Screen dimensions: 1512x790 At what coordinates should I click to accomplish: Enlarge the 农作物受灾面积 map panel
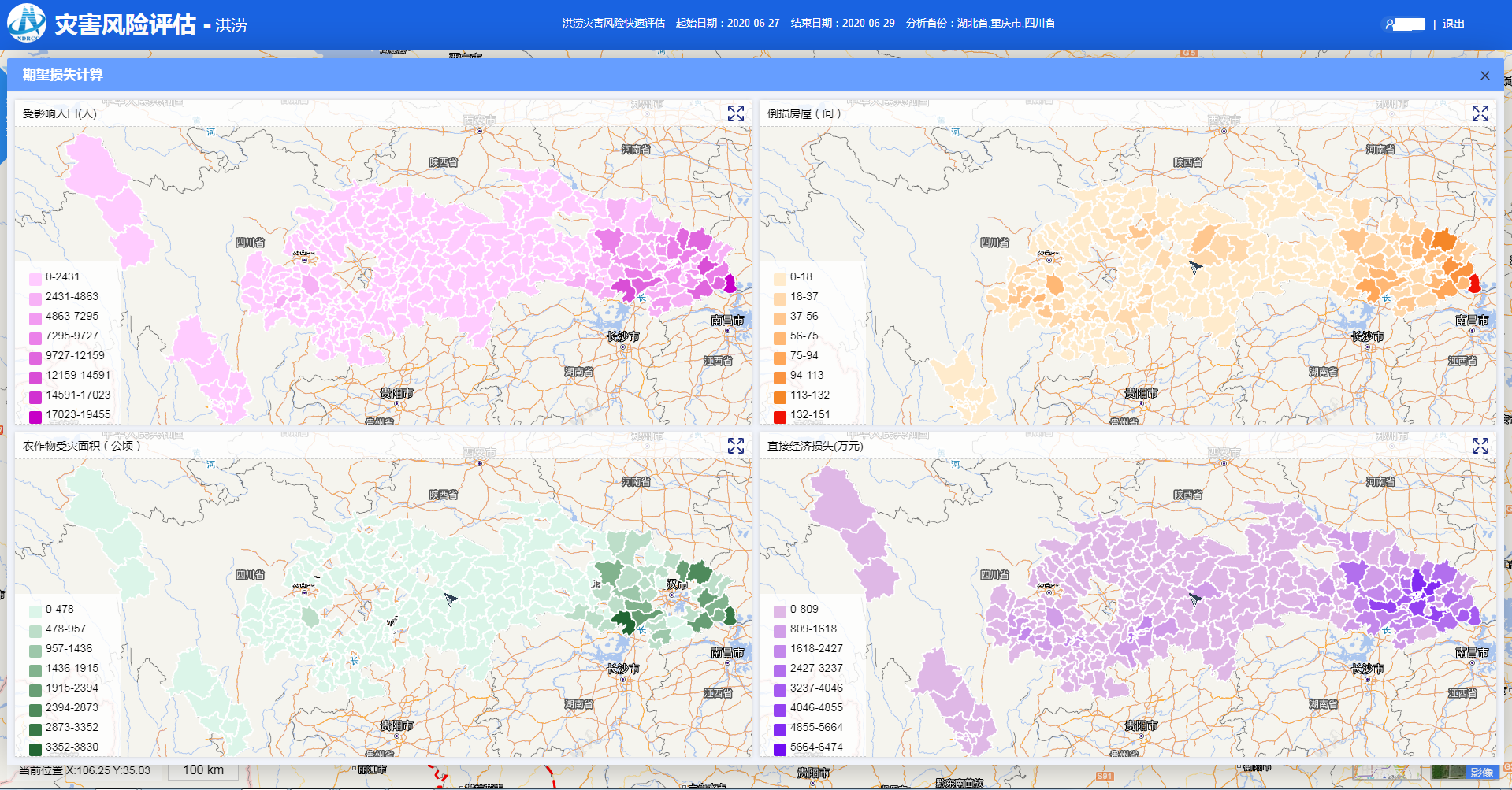tap(735, 446)
